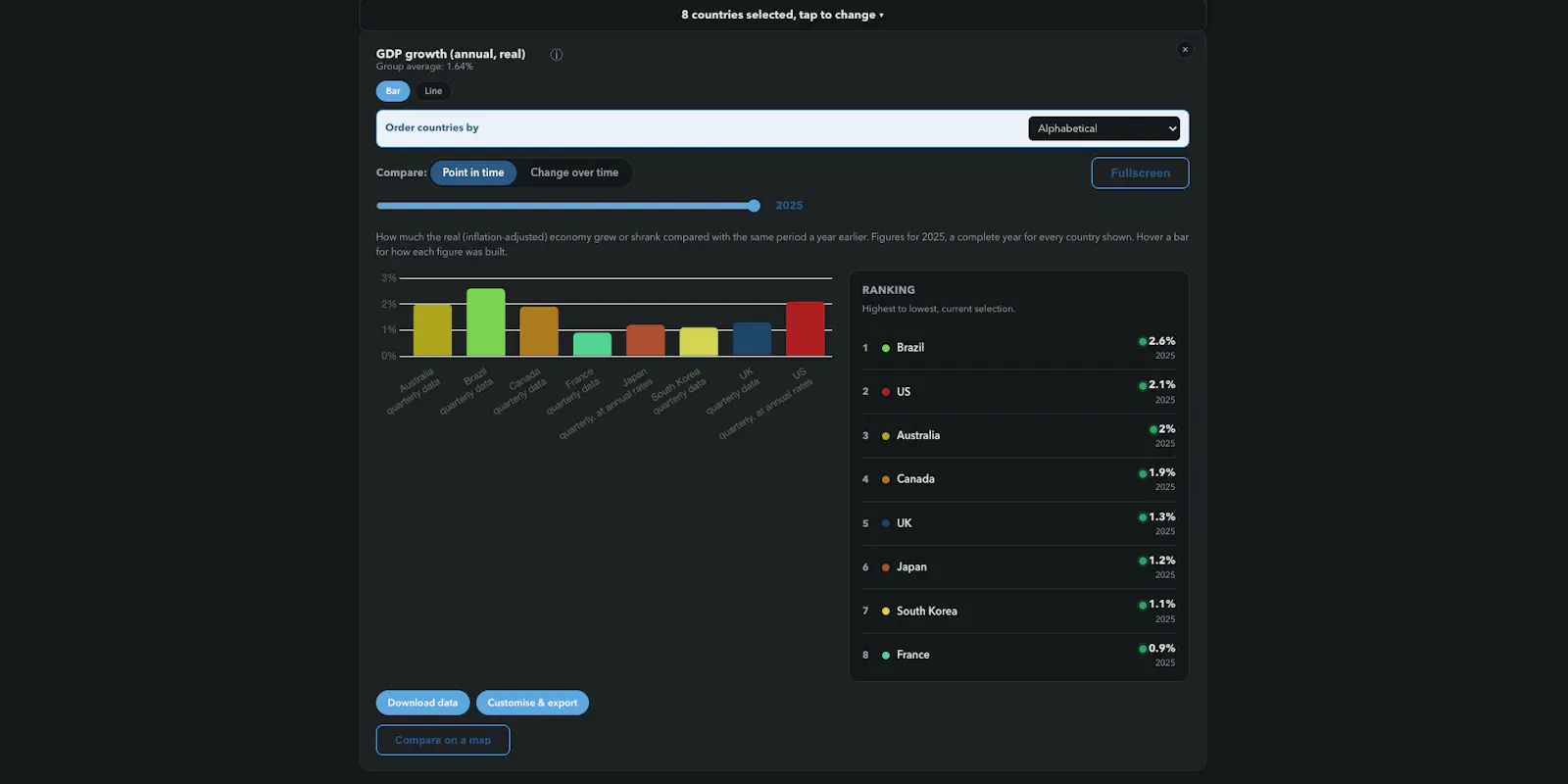Select the Brazil bar in the chart

486,322
